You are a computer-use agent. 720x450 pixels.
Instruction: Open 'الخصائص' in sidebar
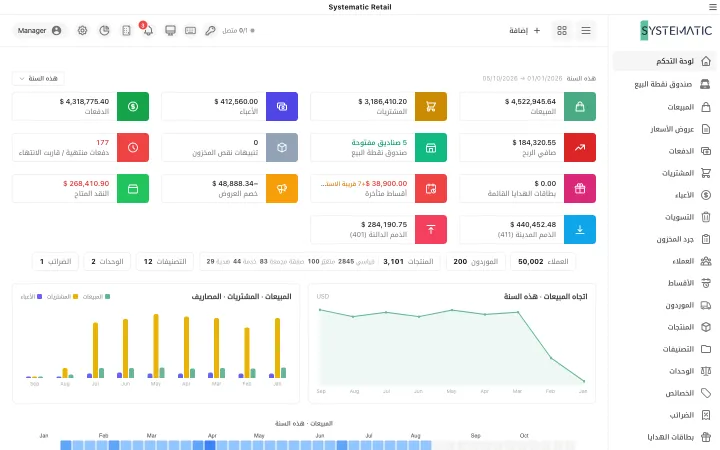(664, 393)
